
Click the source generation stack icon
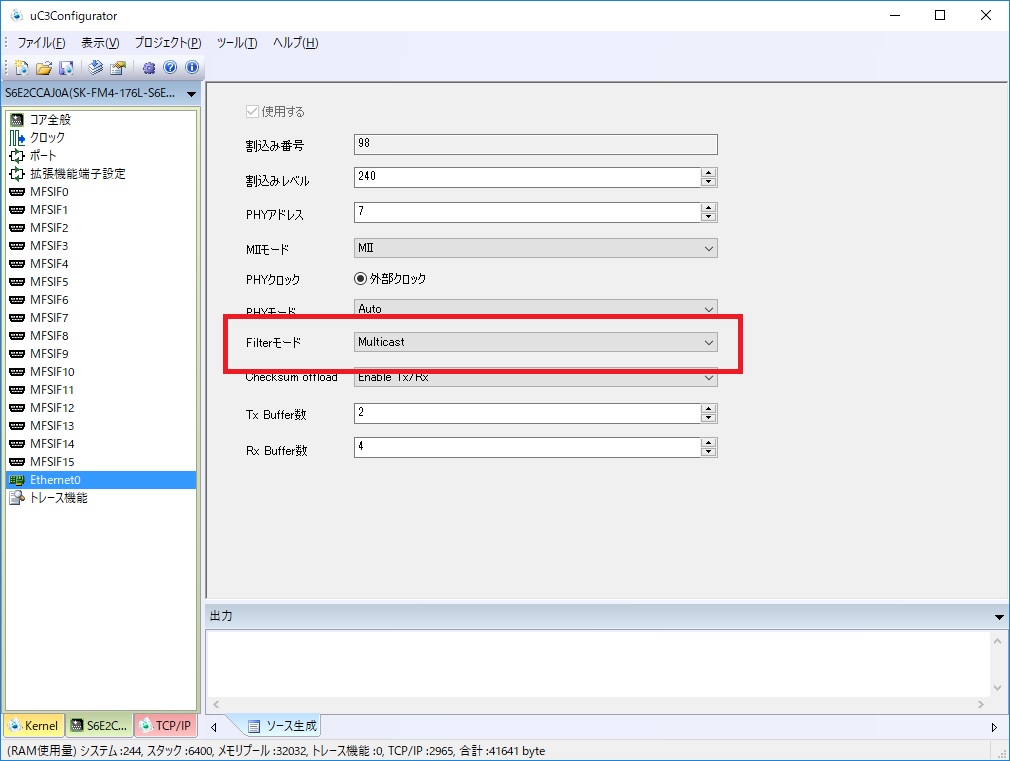tap(96, 68)
